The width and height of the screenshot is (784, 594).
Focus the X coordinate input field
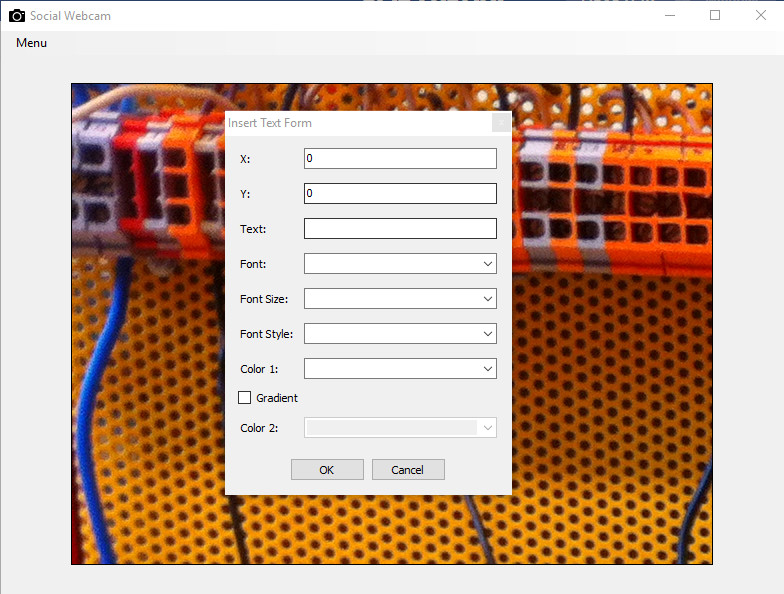pos(400,158)
